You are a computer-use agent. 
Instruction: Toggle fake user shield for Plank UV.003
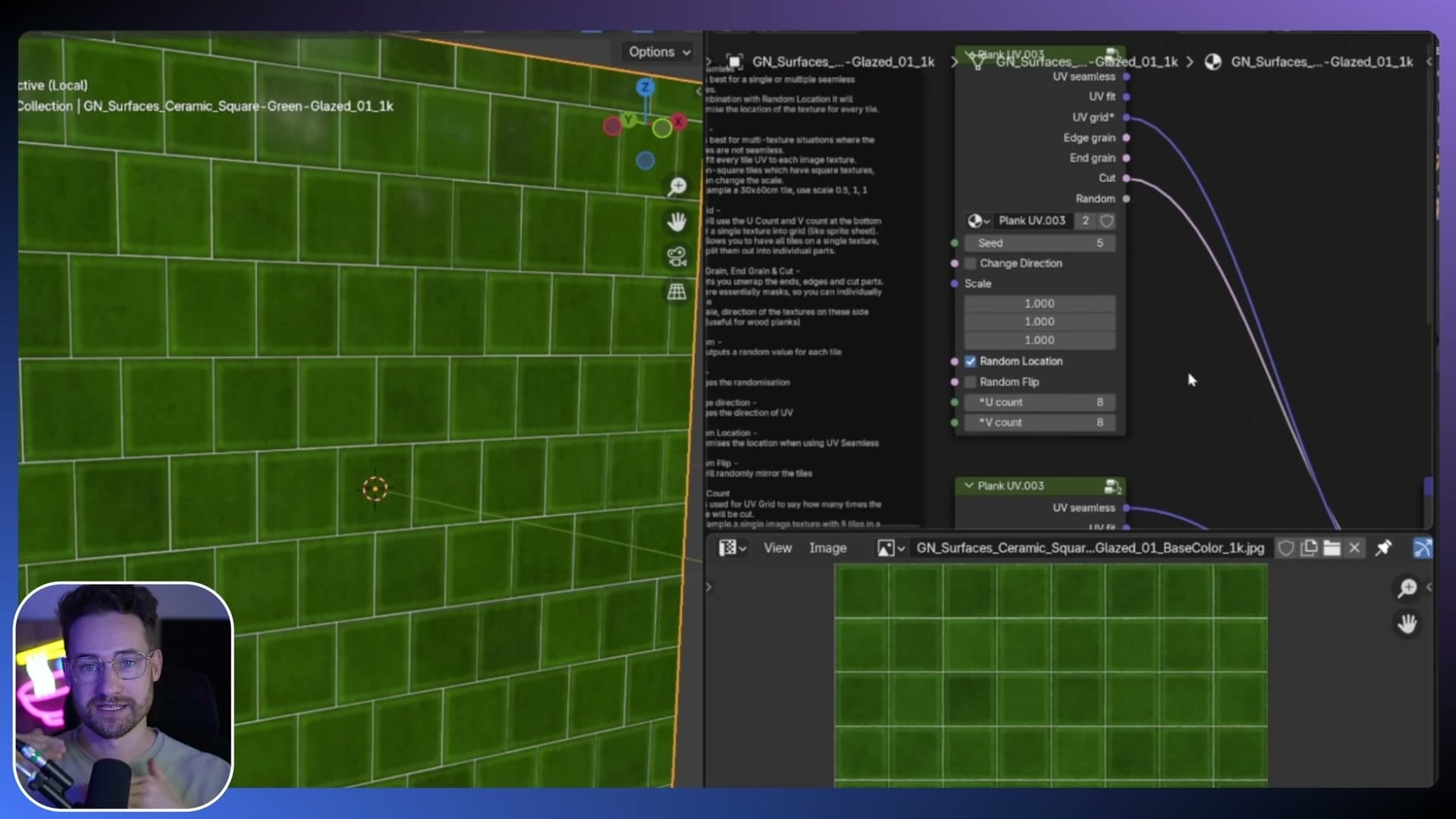pyautogui.click(x=1106, y=221)
